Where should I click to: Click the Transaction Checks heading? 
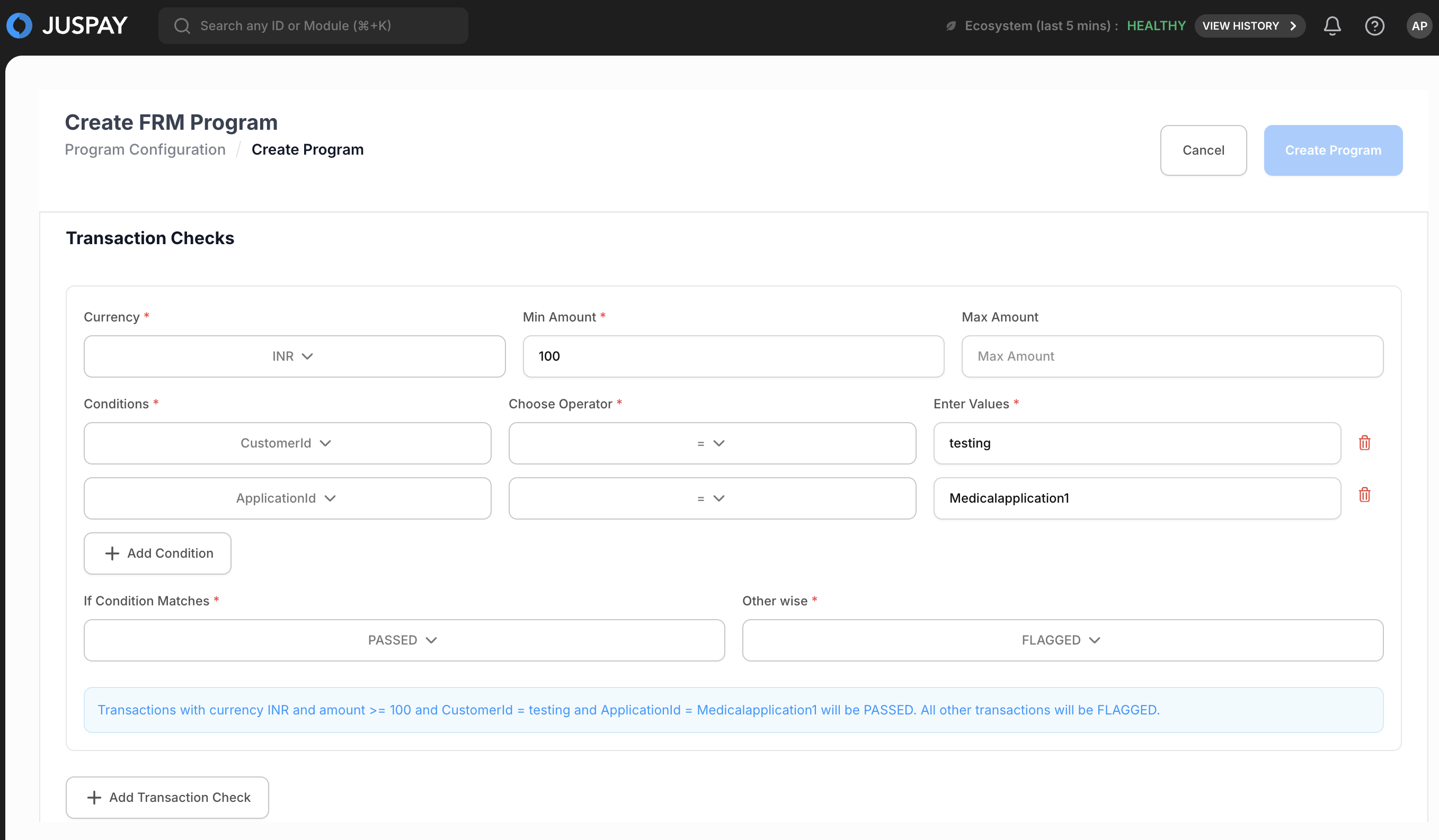[x=149, y=238]
